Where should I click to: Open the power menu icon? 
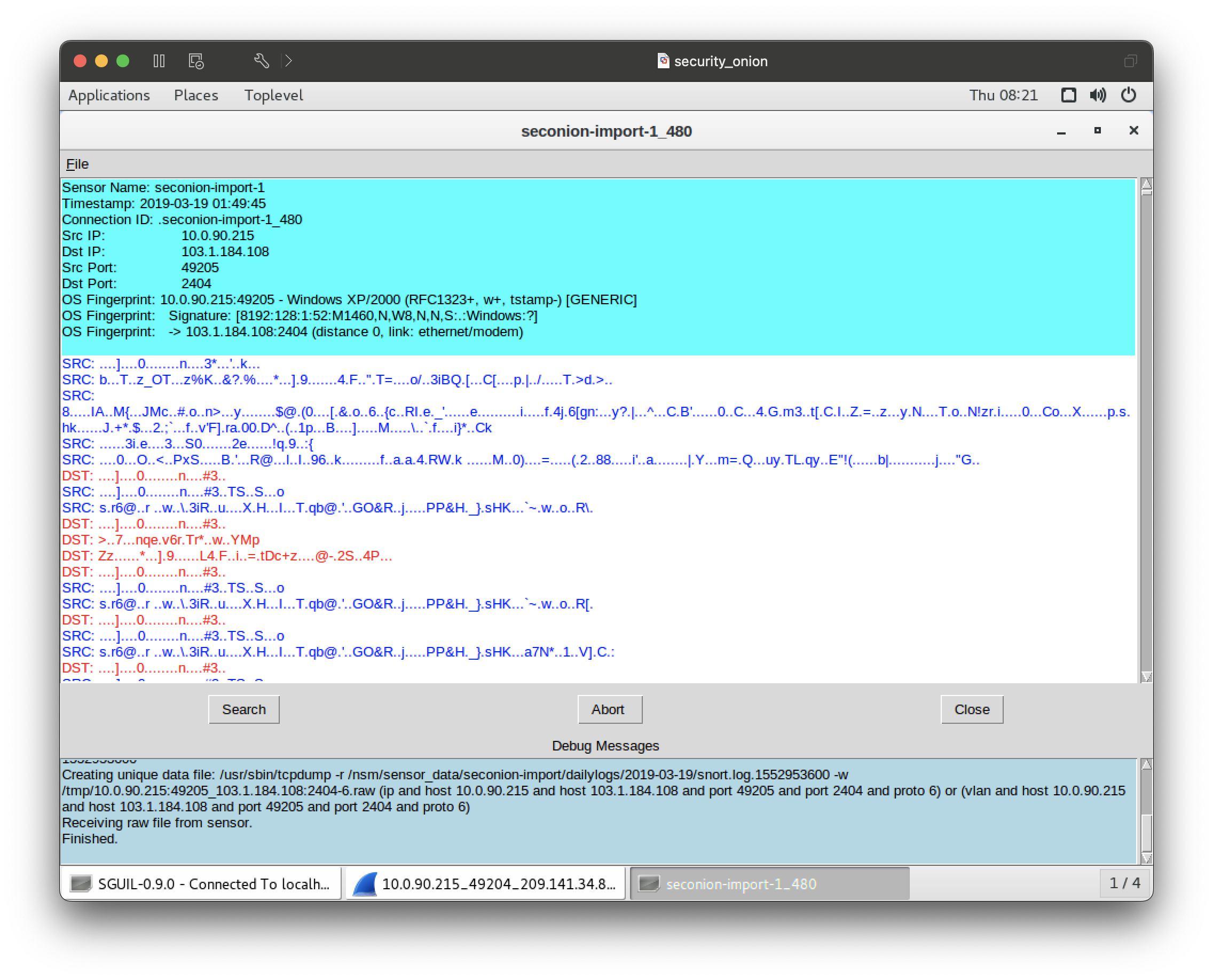pyautogui.click(x=1128, y=95)
